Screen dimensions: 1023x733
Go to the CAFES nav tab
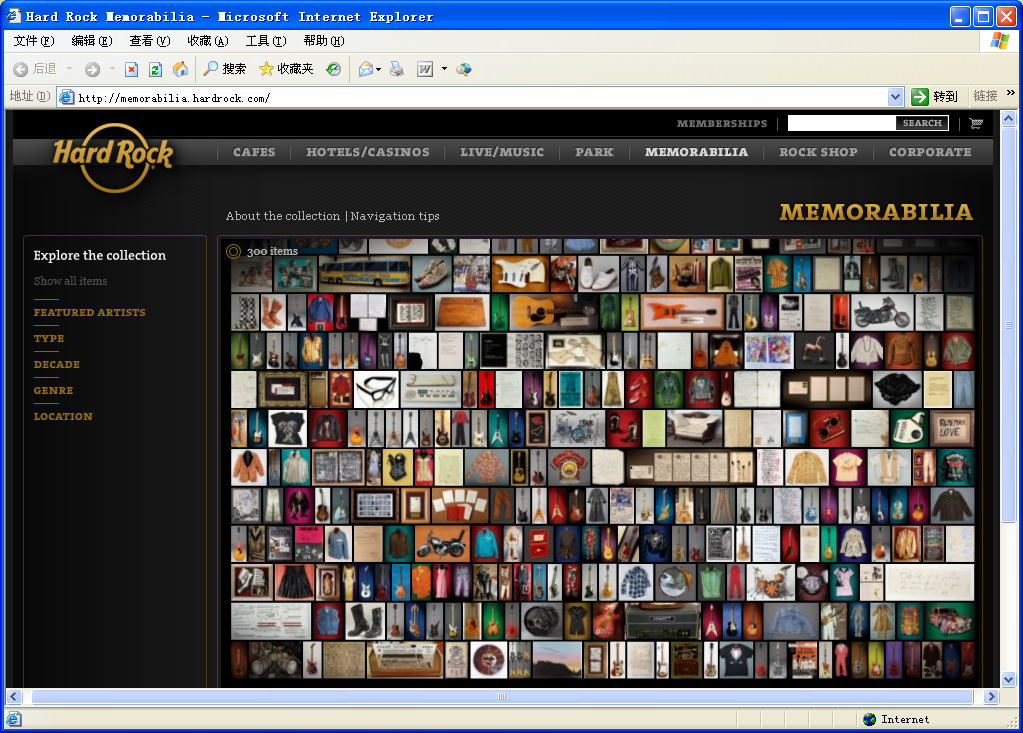point(254,152)
